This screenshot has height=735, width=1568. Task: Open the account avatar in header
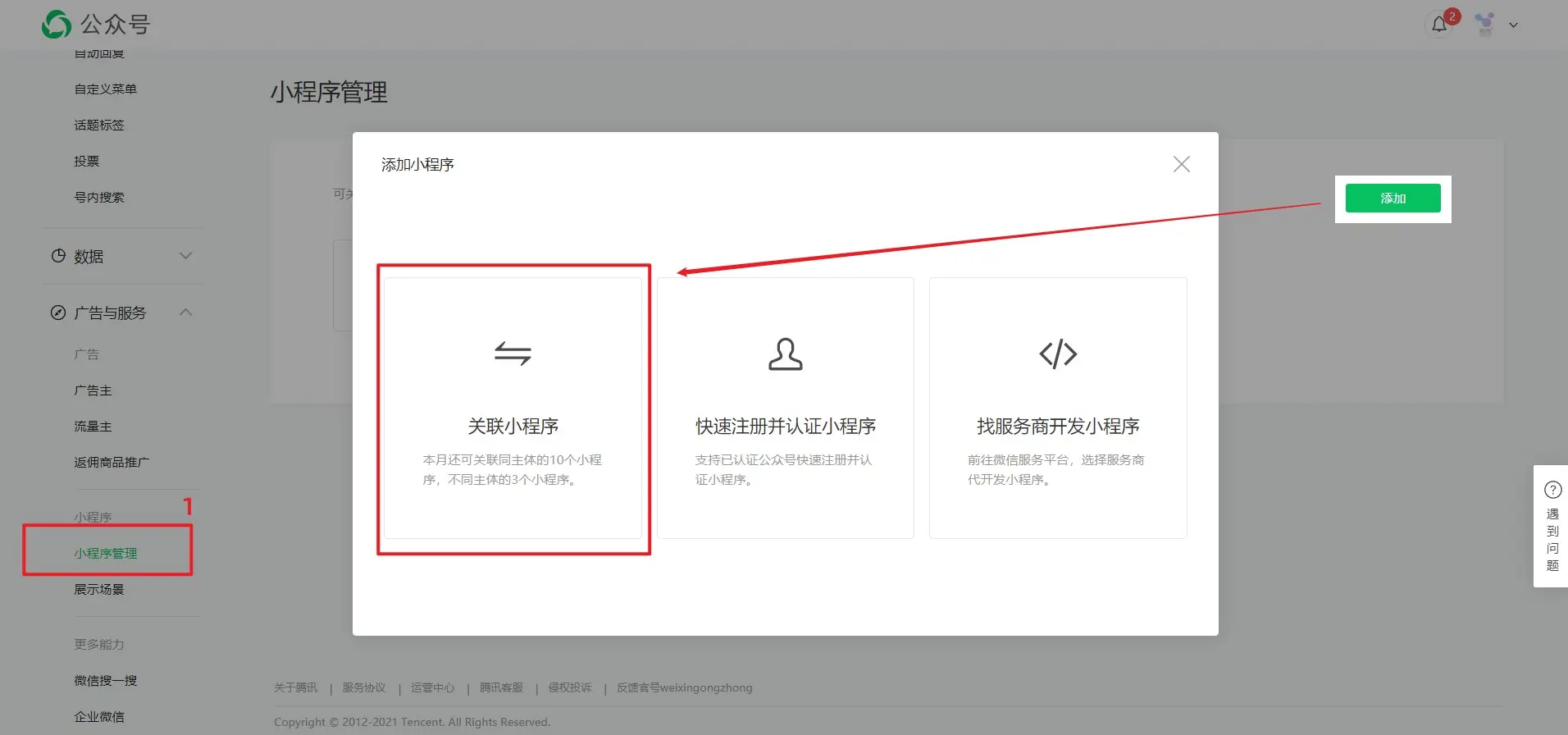(x=1484, y=25)
